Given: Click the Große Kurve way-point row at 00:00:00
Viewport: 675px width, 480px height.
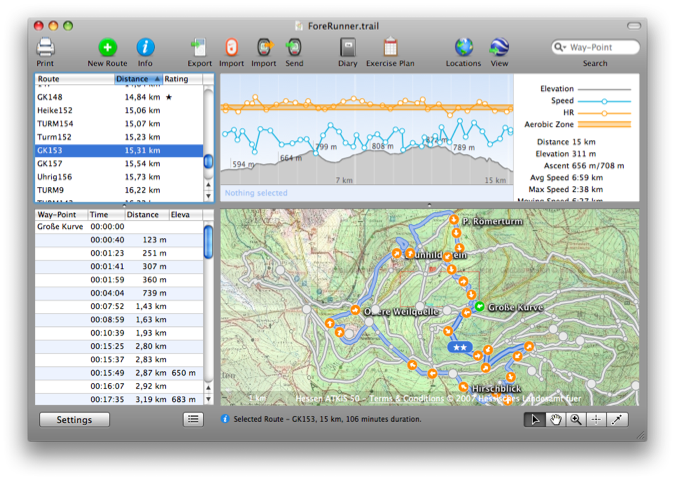Looking at the screenshot, I should point(119,226).
